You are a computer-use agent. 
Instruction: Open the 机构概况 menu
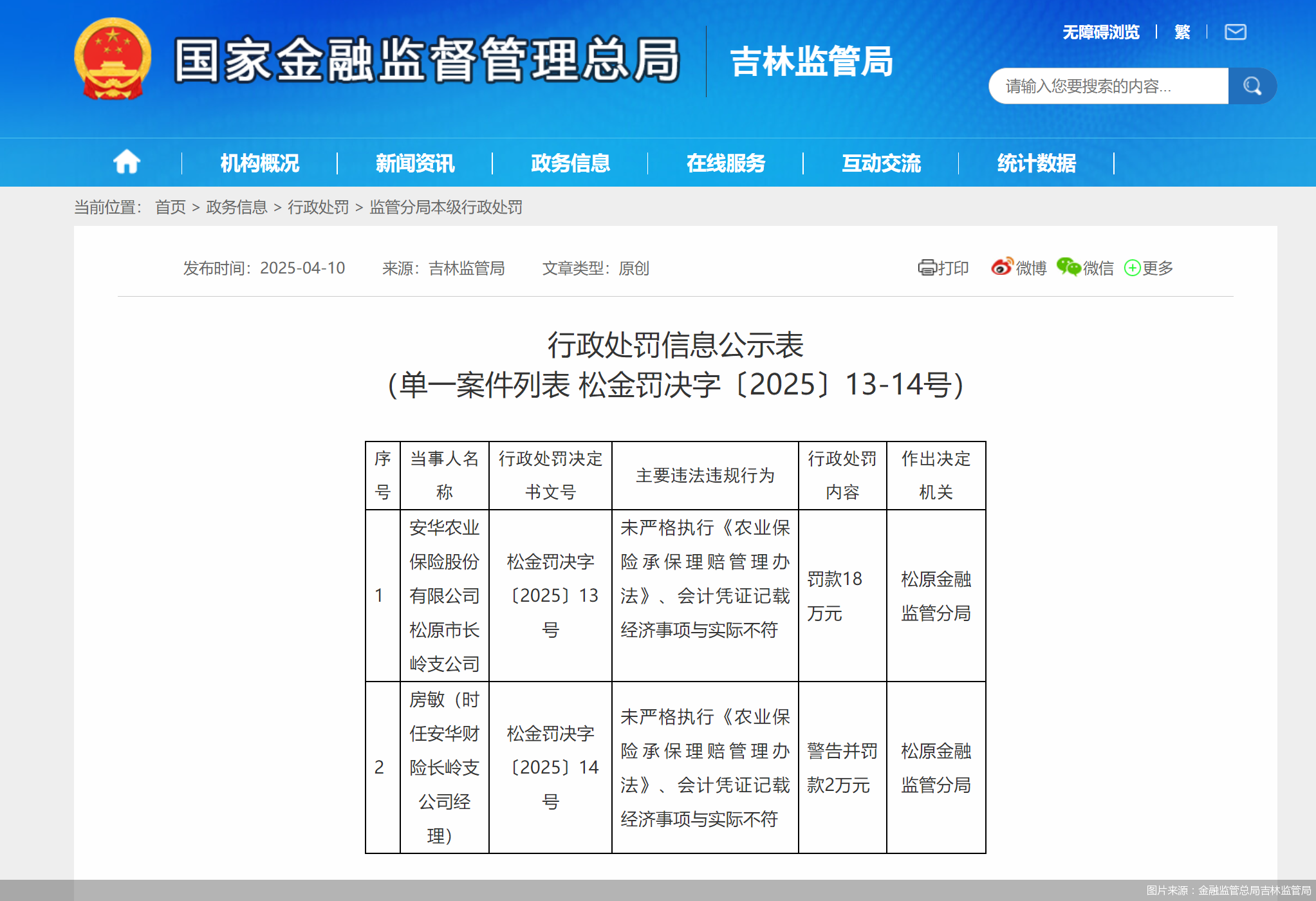259,163
